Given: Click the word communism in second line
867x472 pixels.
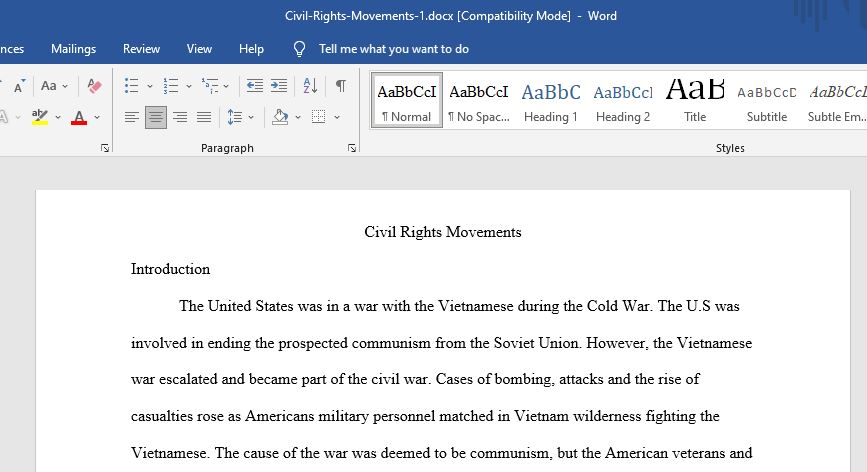Looking at the screenshot, I should tap(391, 343).
